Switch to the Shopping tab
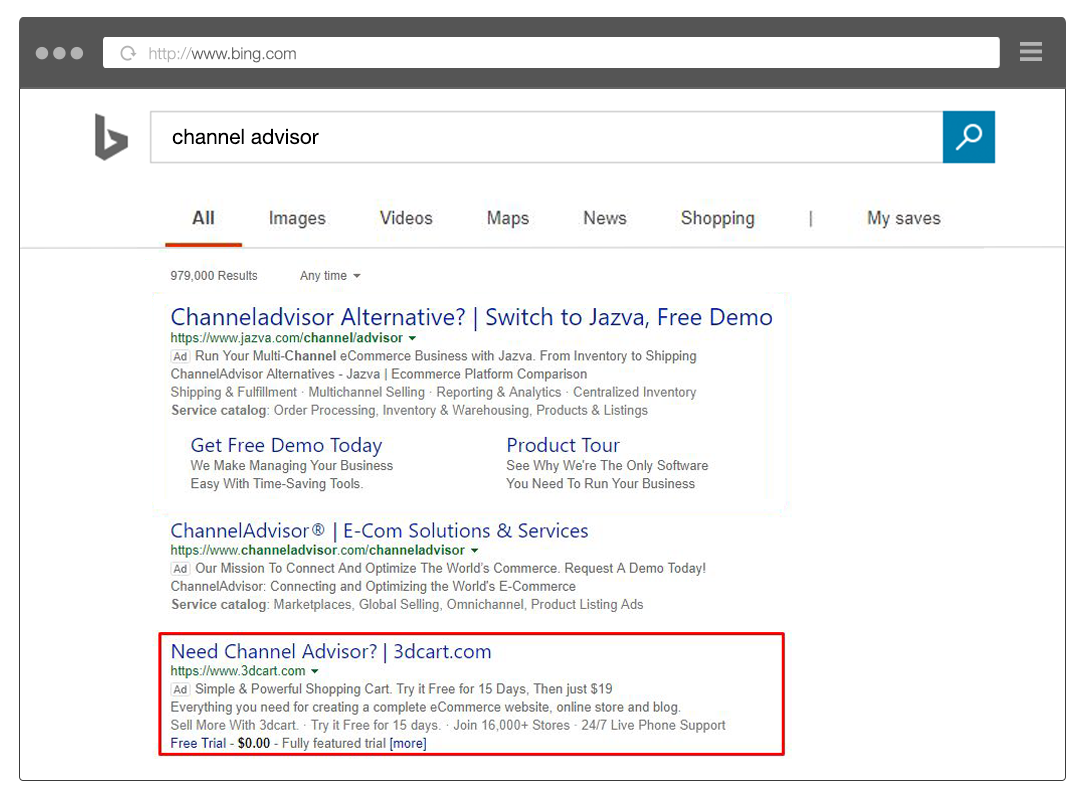1089x794 pixels. 717,219
